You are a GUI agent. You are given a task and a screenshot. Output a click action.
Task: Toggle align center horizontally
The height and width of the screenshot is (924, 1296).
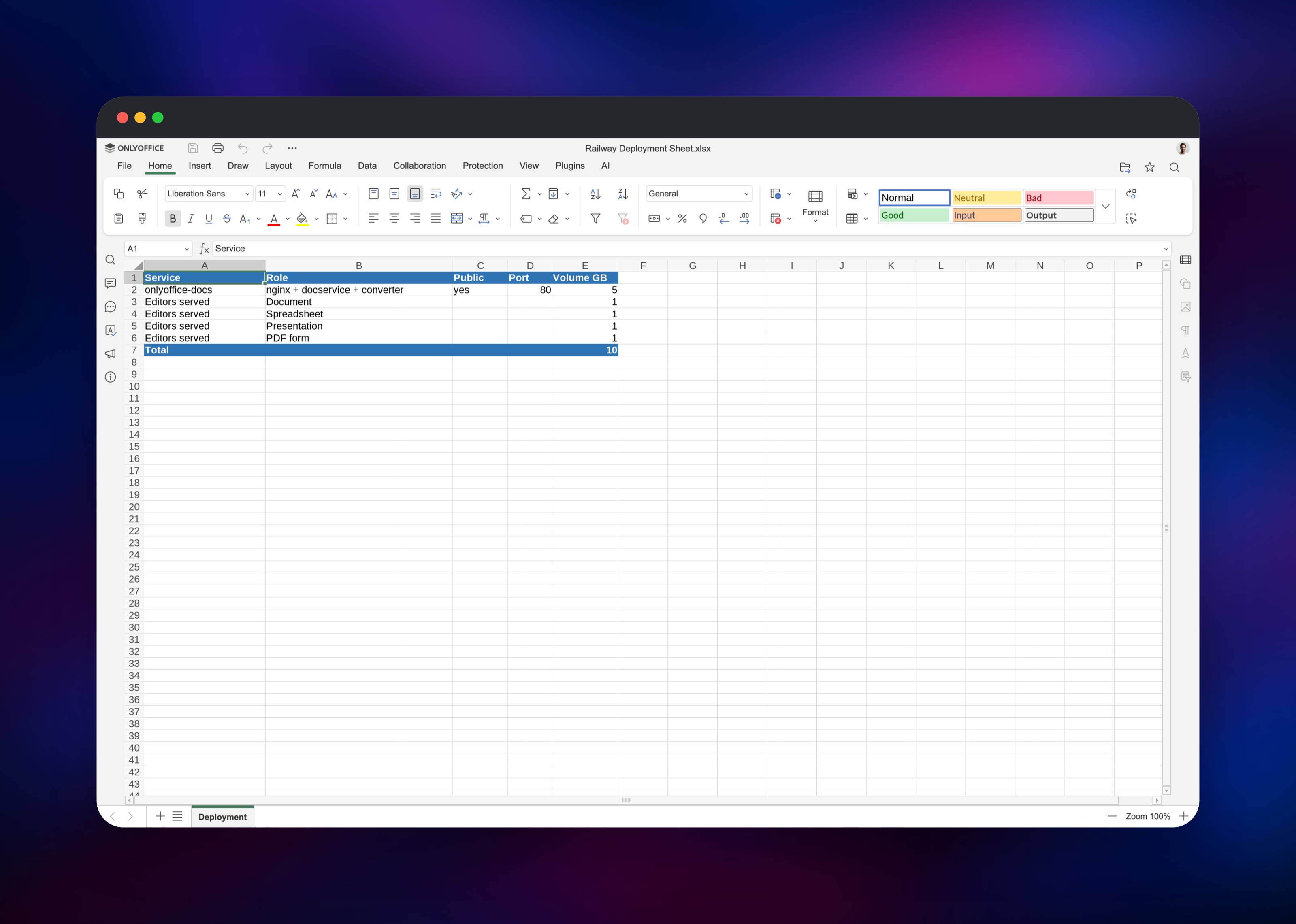point(394,219)
